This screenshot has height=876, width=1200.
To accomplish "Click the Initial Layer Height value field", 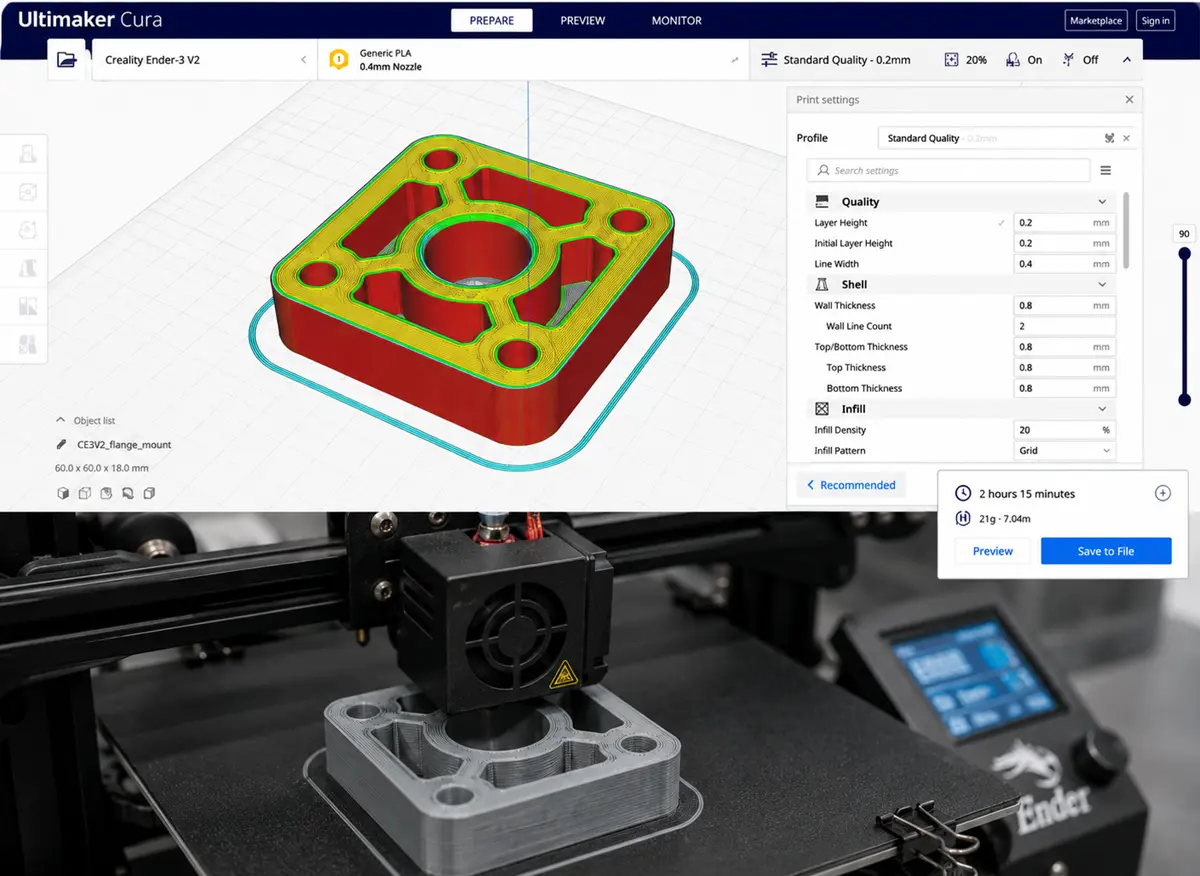I will 1064,243.
